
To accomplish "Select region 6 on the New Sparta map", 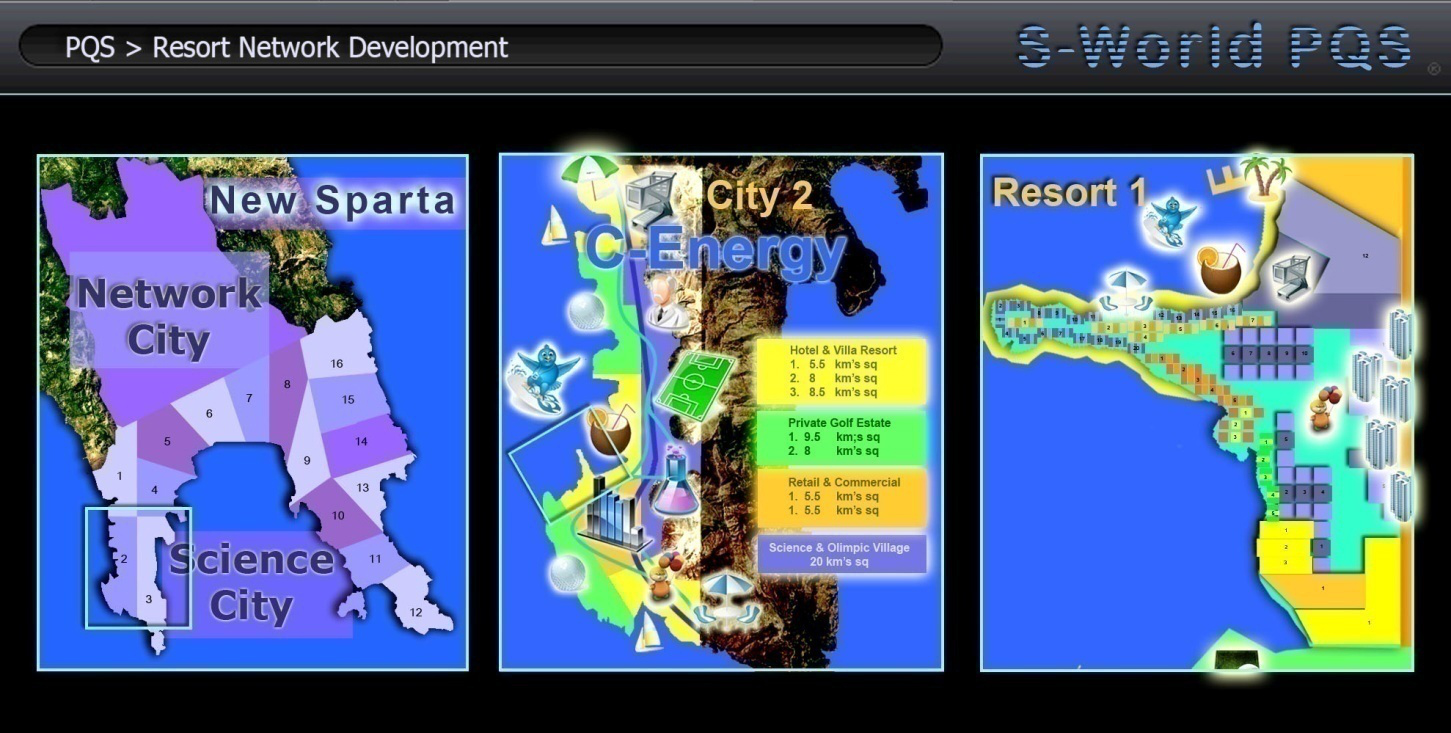I will pyautogui.click(x=209, y=414).
